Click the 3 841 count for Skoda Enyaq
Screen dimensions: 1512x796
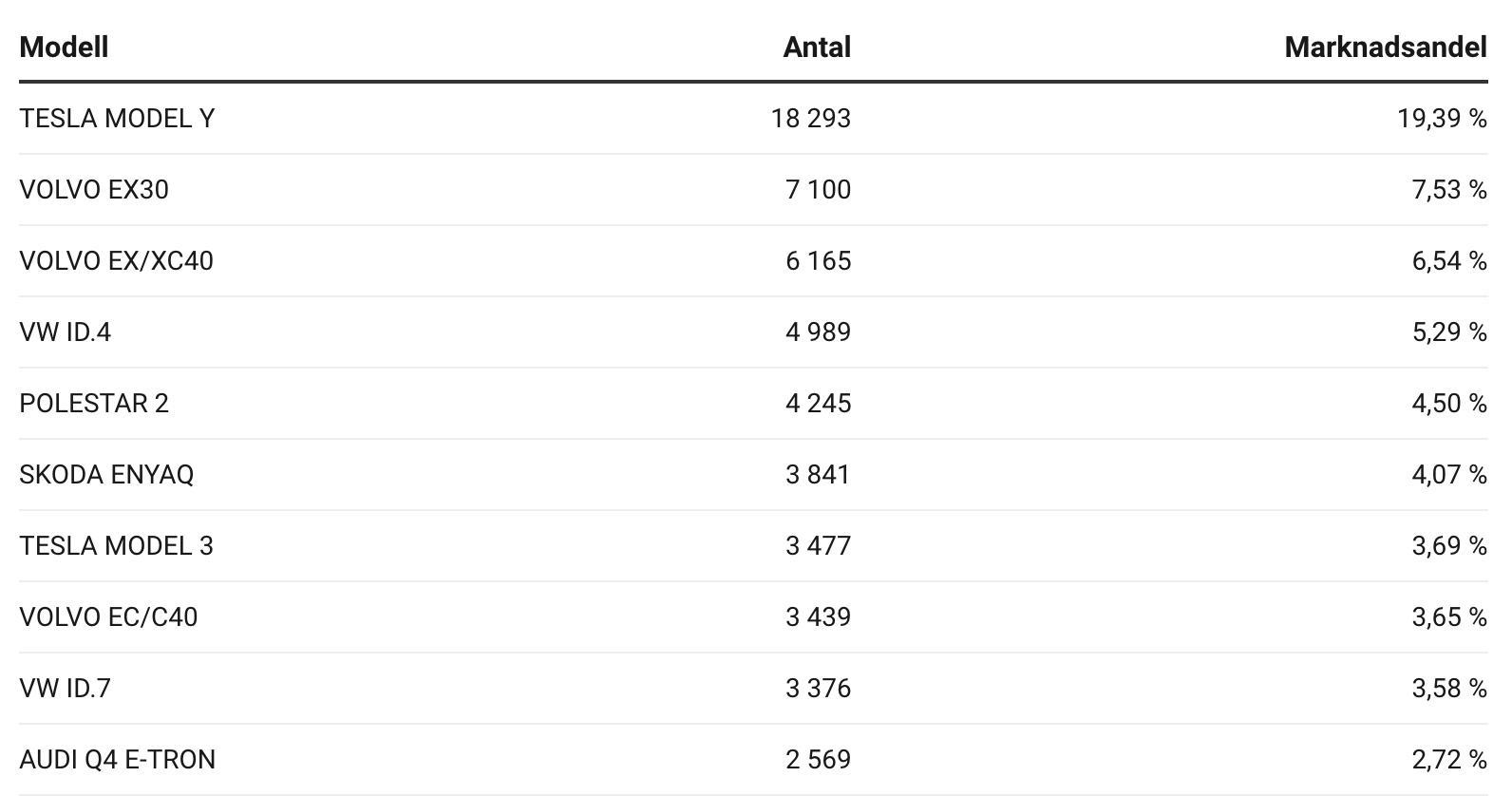pos(818,475)
